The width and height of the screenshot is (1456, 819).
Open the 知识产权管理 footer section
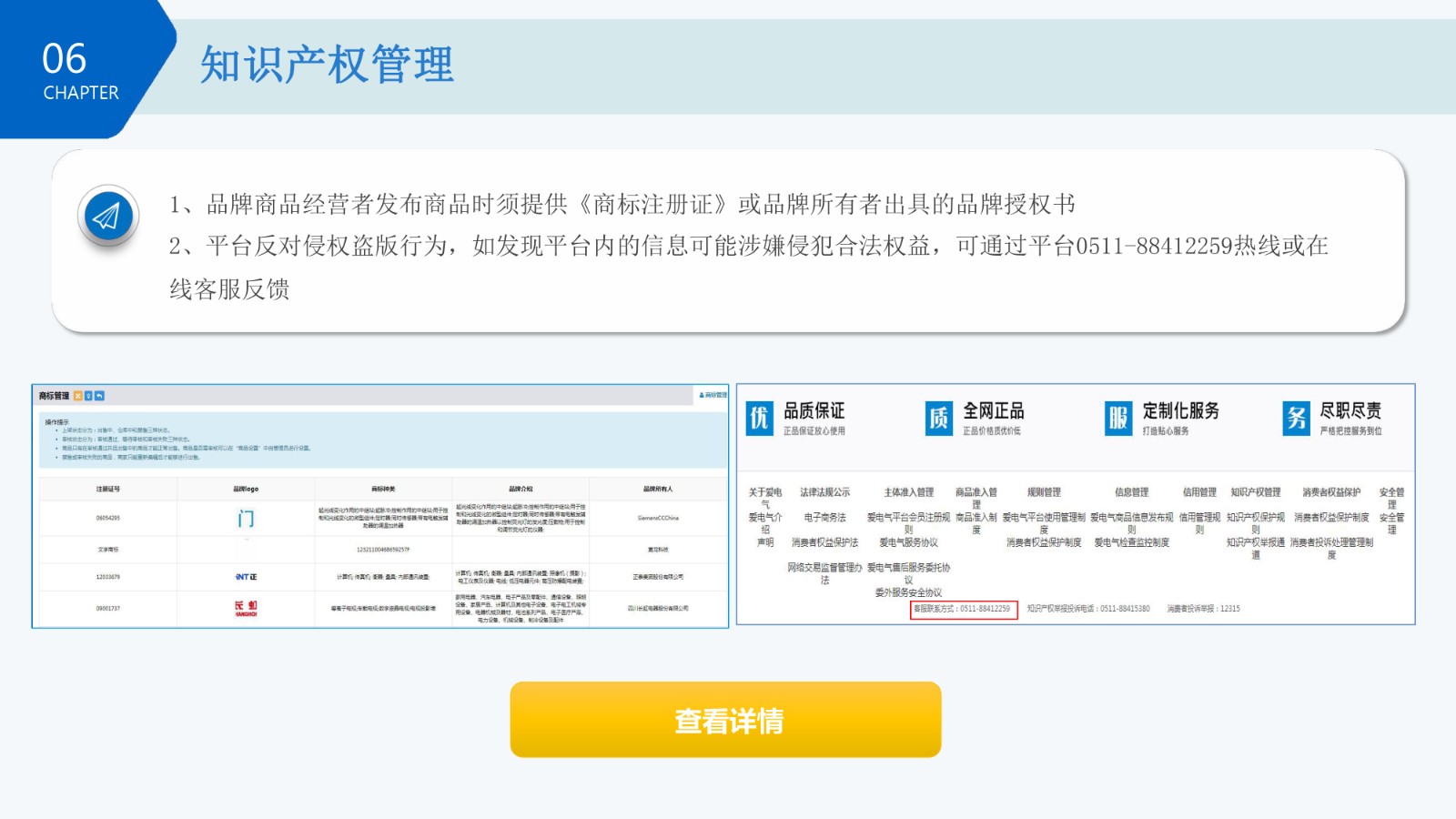pyautogui.click(x=1255, y=492)
